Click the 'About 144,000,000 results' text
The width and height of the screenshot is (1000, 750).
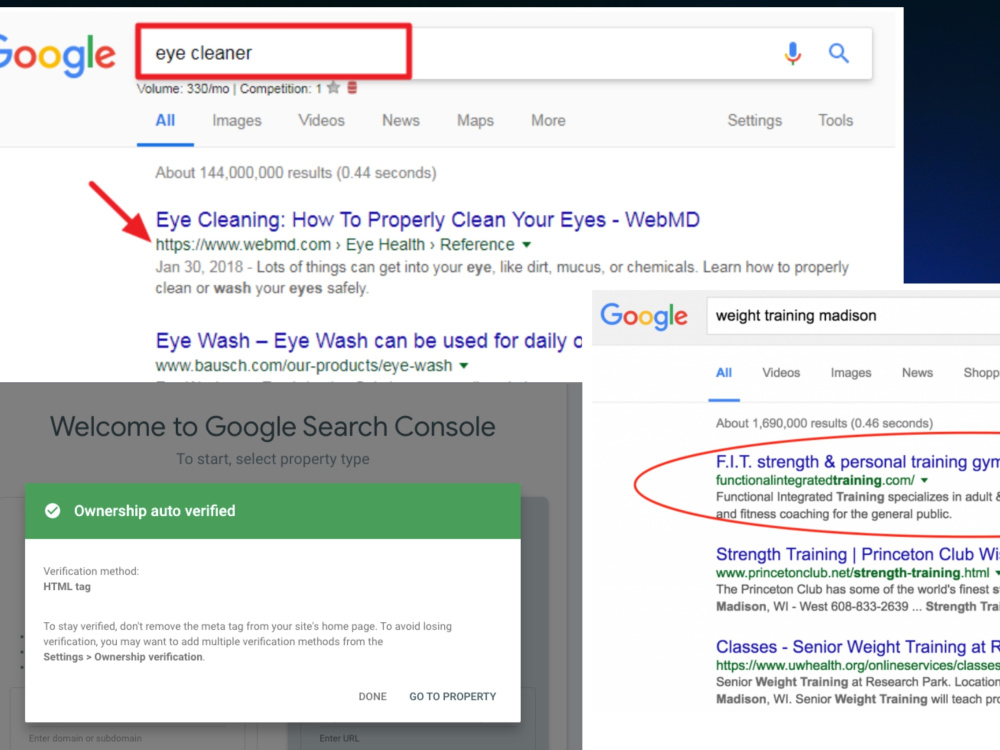[x=296, y=173]
